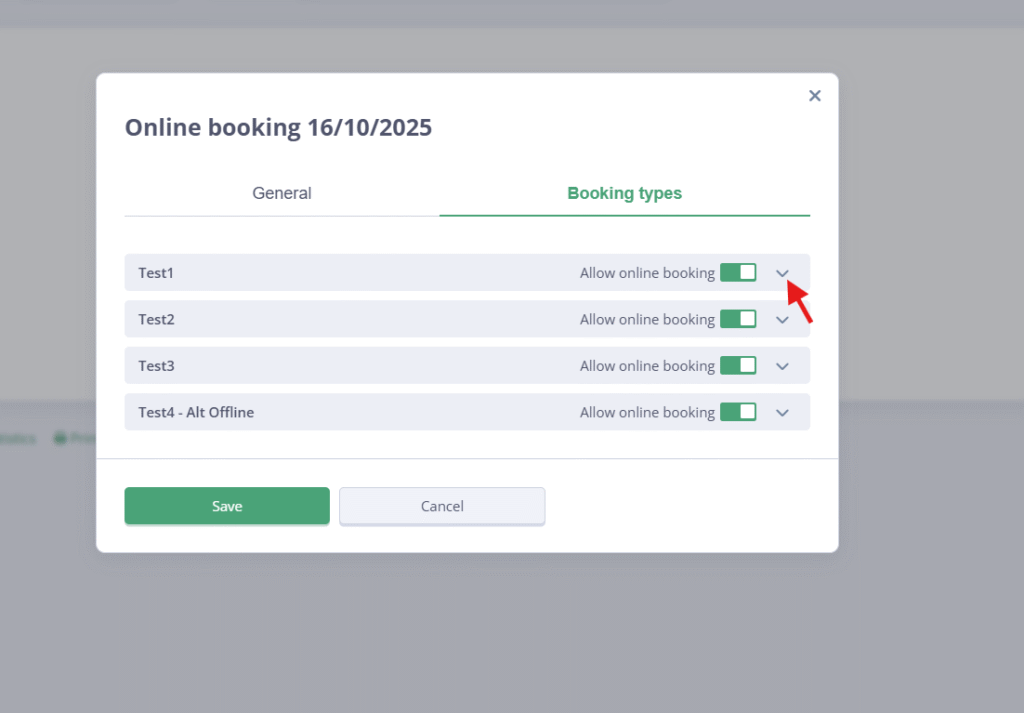1024x713 pixels.
Task: Select the Booking types tab
Action: click(624, 194)
